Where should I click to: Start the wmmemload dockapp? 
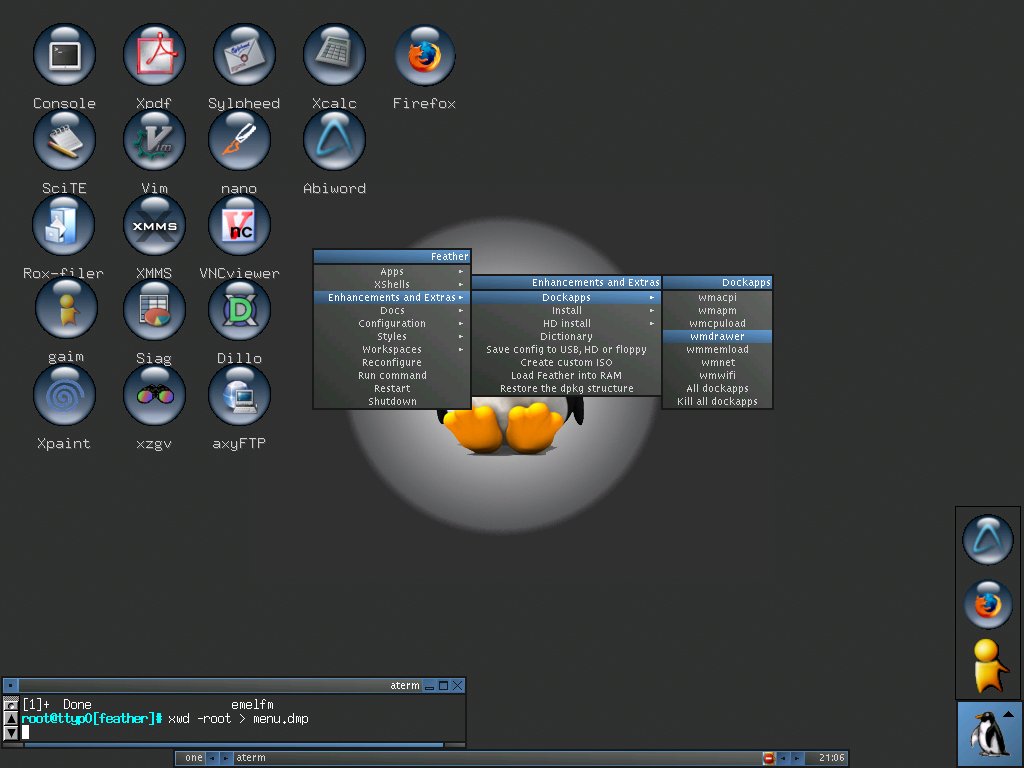(x=717, y=349)
